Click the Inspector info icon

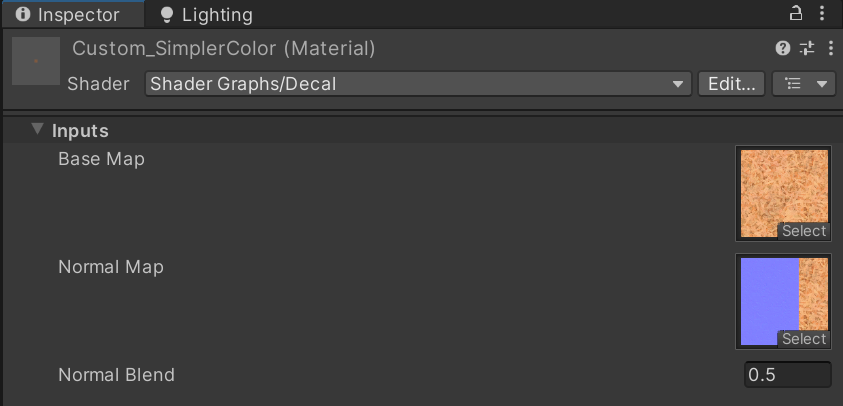tap(23, 15)
